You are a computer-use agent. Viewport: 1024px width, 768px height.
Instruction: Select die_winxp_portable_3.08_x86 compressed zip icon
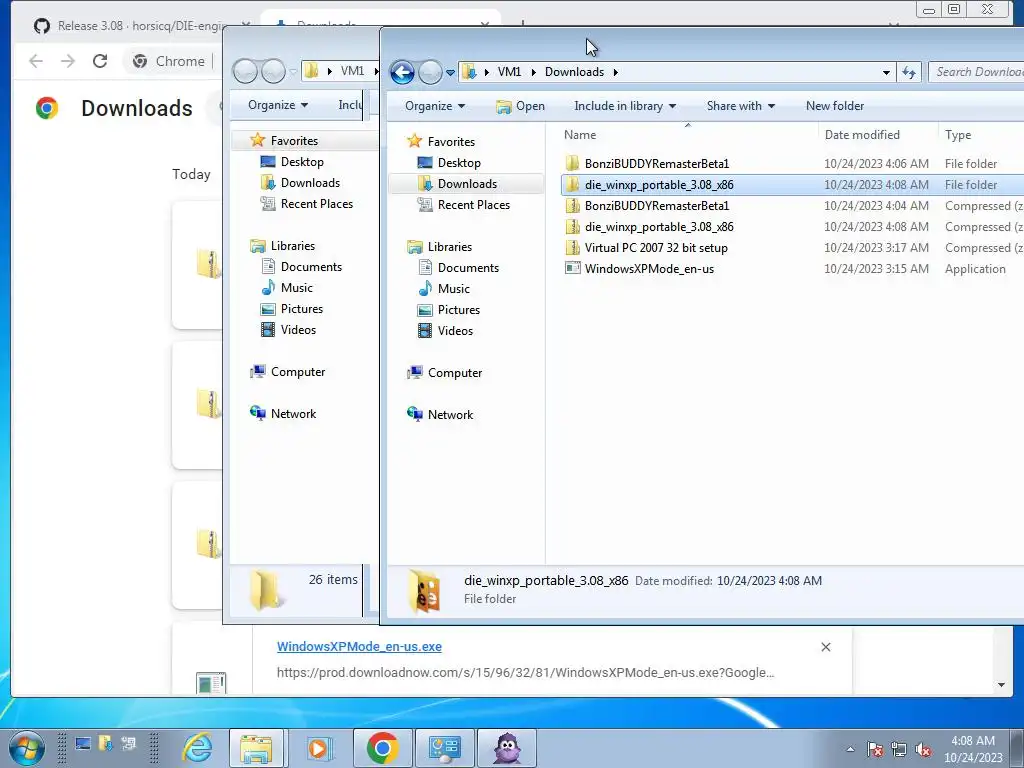pyautogui.click(x=572, y=227)
